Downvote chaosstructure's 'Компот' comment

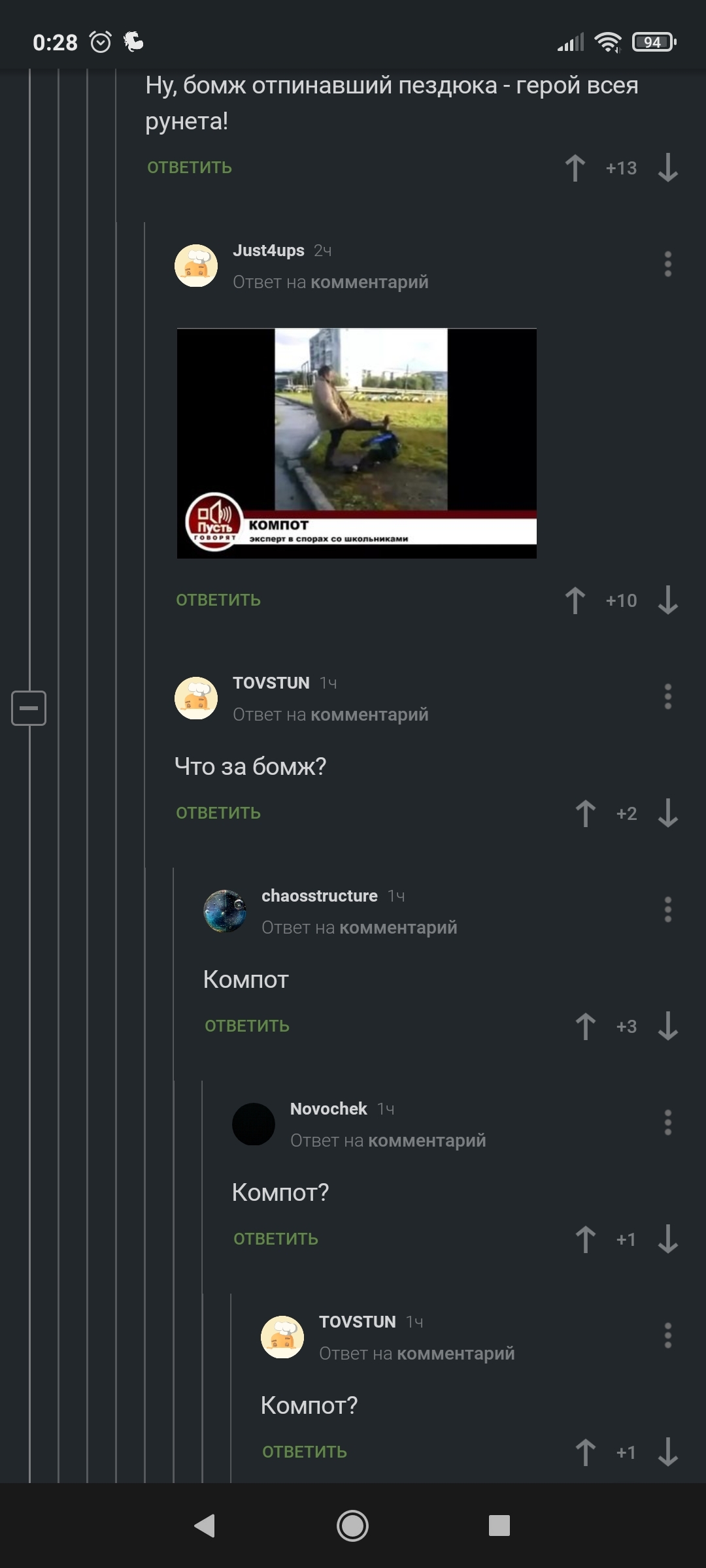[x=668, y=1026]
